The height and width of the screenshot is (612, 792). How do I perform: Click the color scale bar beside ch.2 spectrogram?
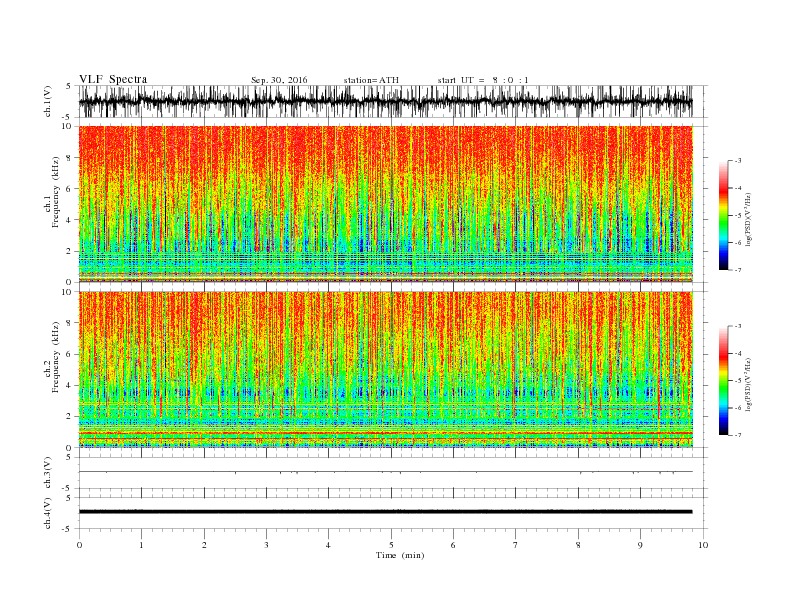pos(723,381)
